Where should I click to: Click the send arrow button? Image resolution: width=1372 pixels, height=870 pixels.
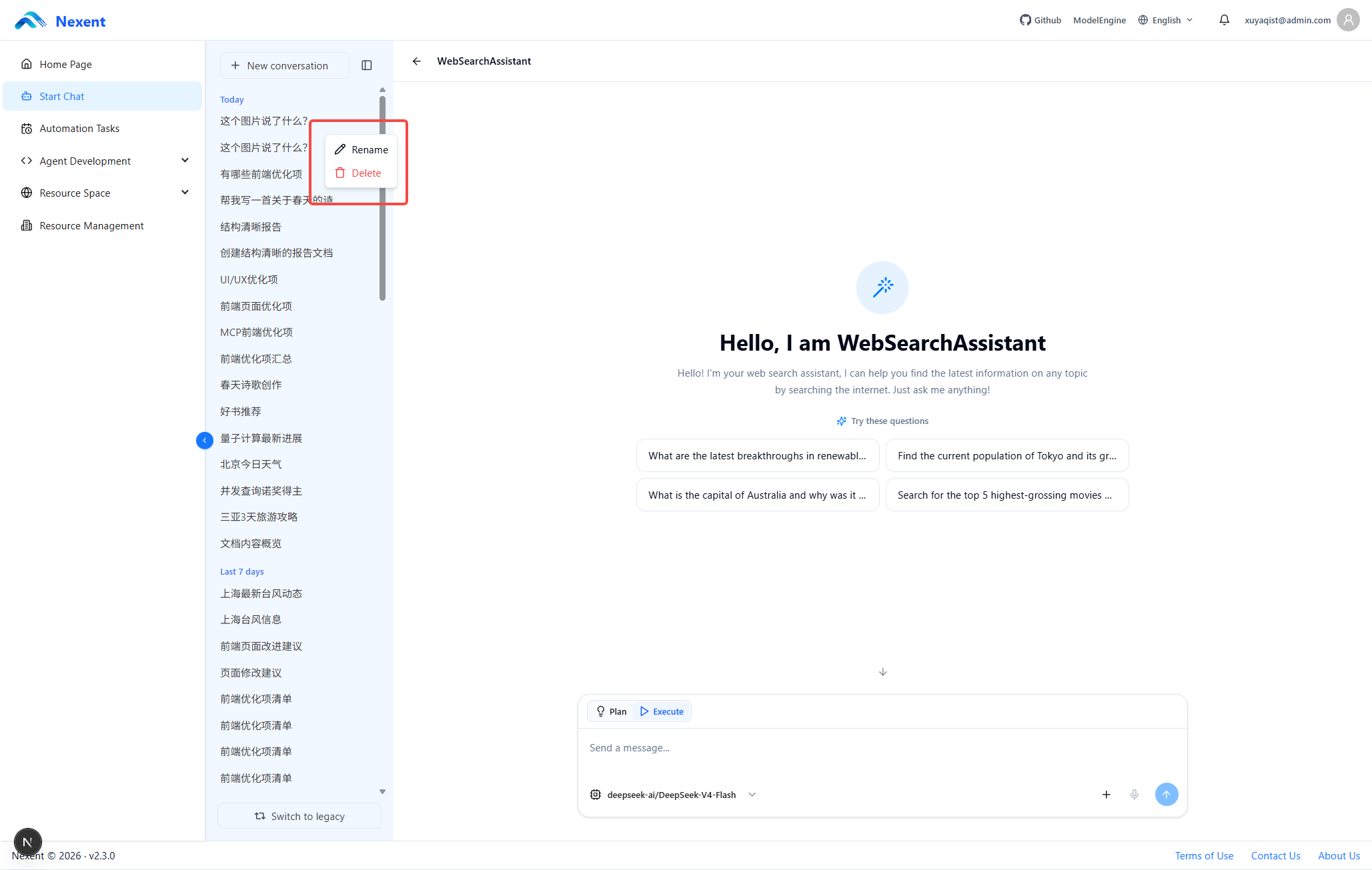(x=1166, y=795)
